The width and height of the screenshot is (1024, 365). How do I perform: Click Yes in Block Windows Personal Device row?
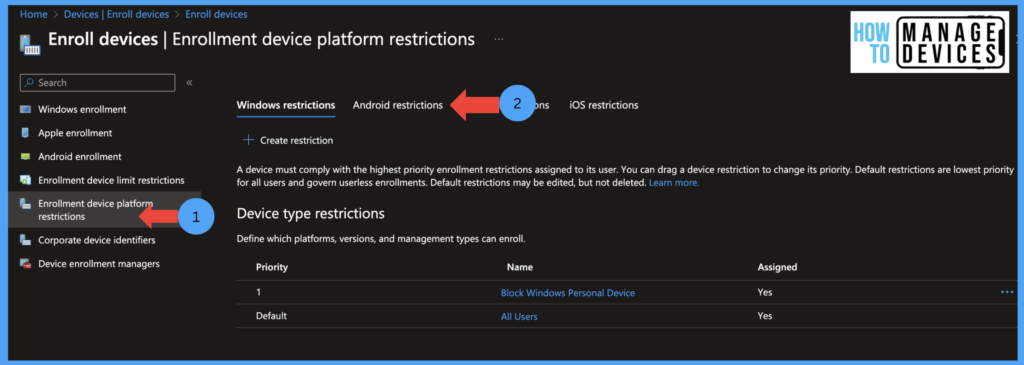click(765, 293)
